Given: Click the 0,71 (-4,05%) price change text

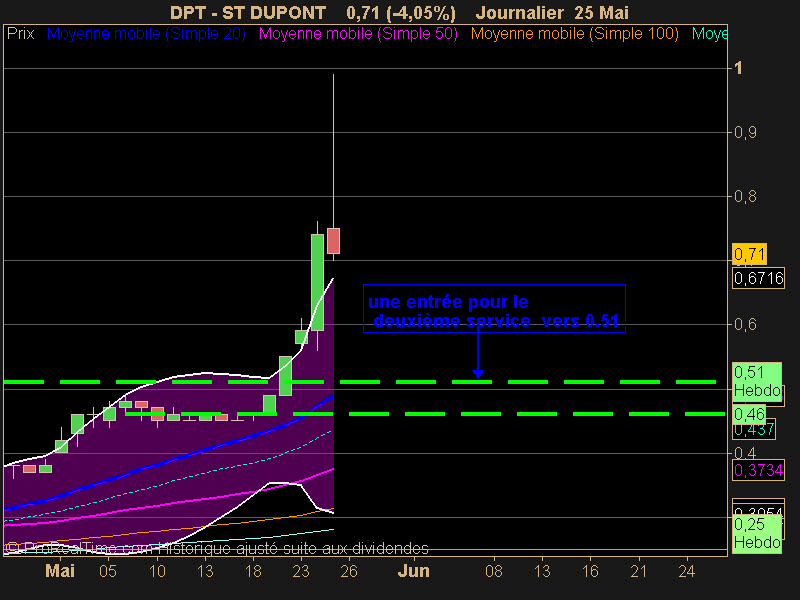Looking at the screenshot, I should 401,13.
